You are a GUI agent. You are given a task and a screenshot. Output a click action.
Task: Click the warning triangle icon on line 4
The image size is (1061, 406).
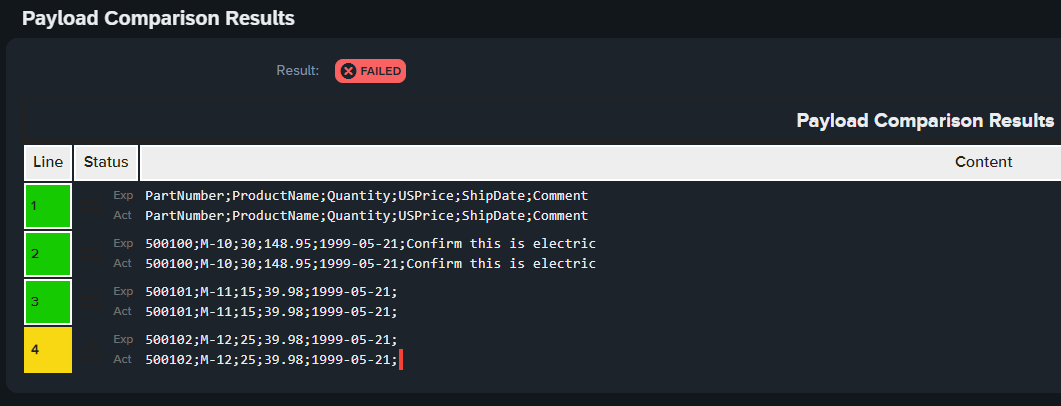[91, 349]
